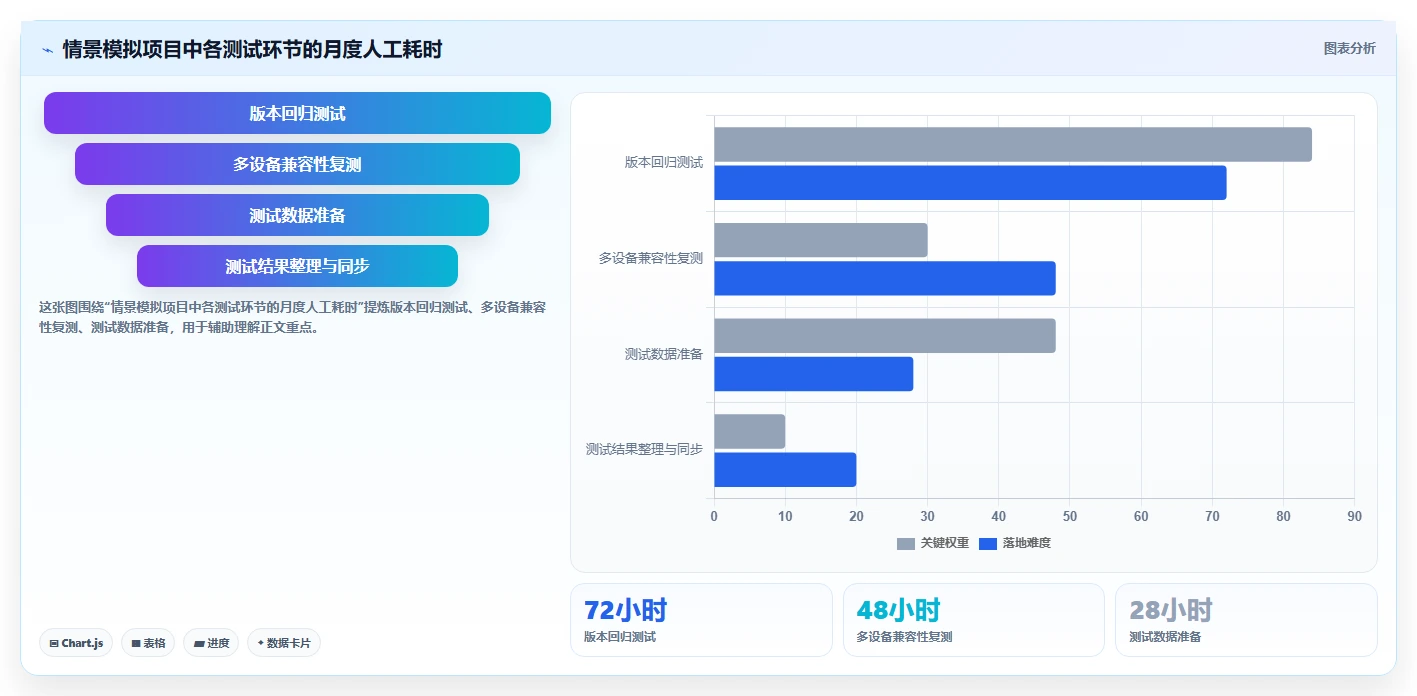Viewport: 1417px width, 696px height.
Task: Click the 多设备兼容性复测 chart axis label
Action: (651, 258)
